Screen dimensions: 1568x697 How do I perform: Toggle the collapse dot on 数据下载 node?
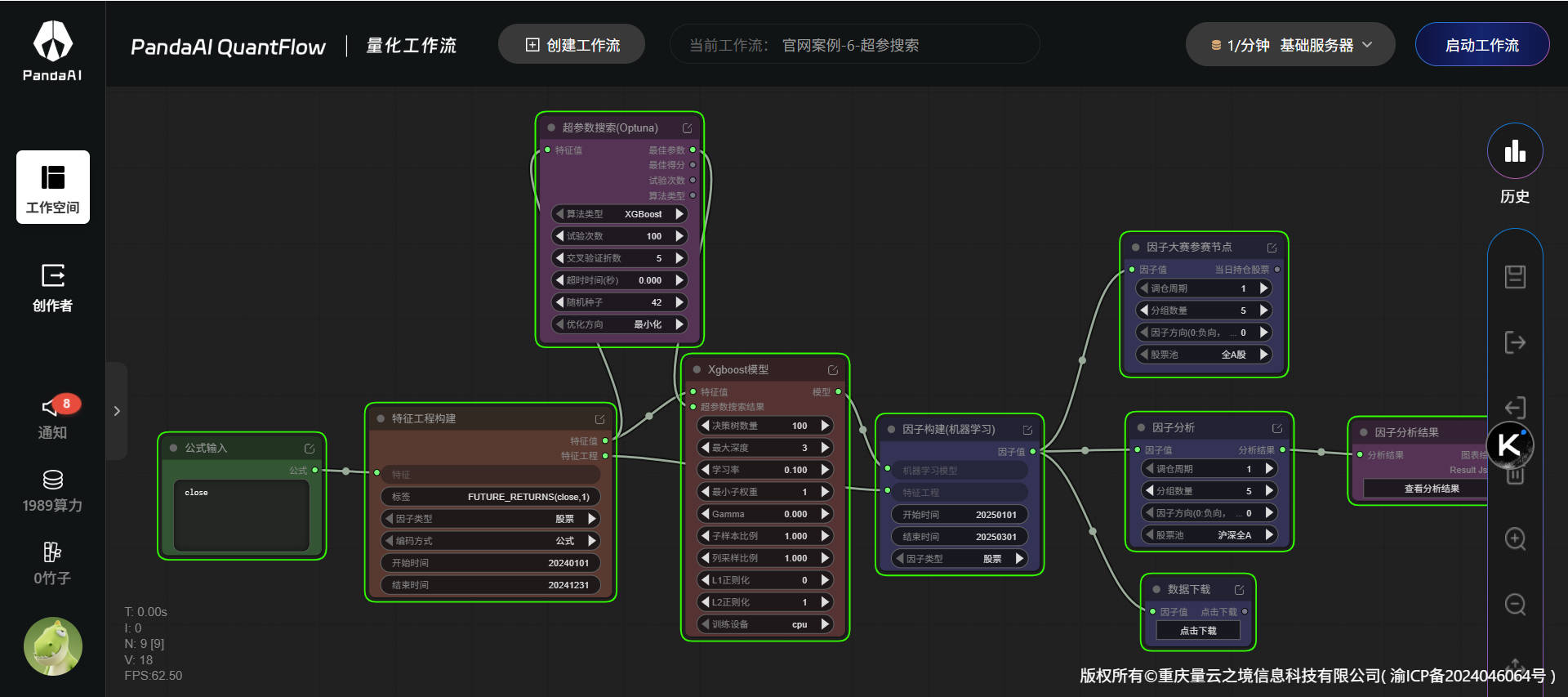click(1156, 589)
